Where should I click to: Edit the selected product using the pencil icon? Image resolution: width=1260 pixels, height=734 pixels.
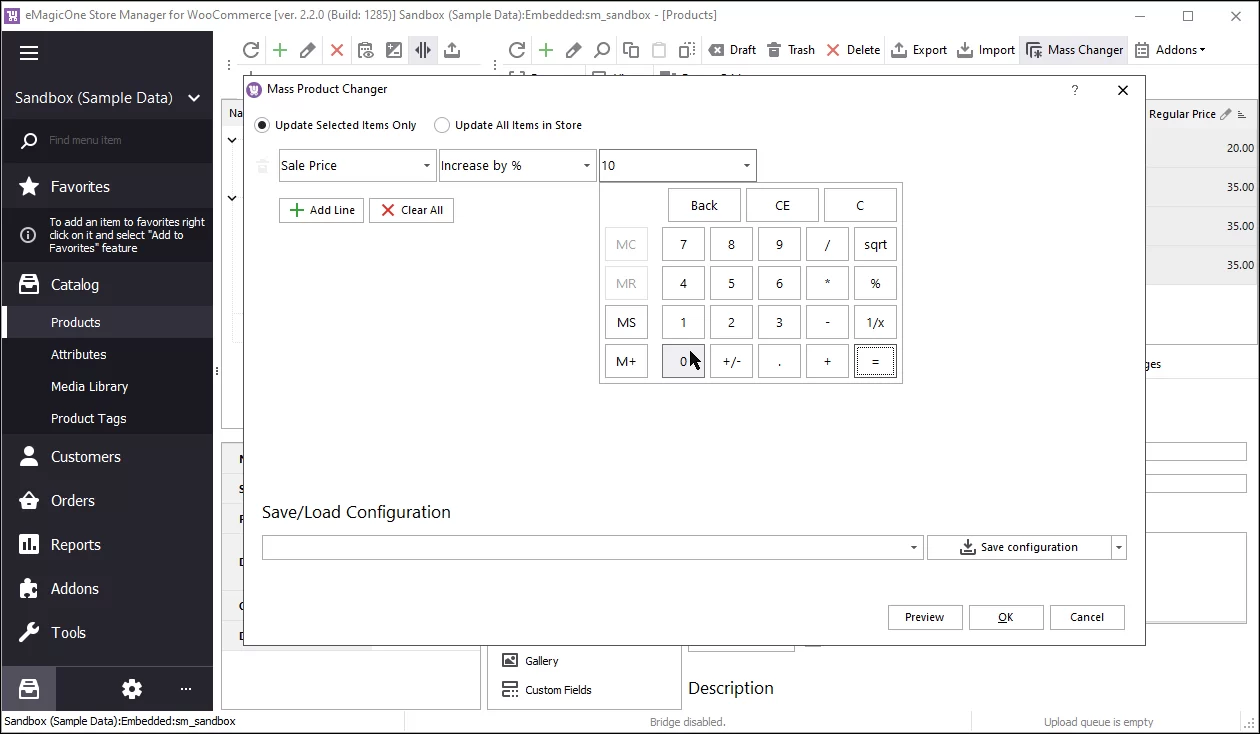pyautogui.click(x=309, y=49)
